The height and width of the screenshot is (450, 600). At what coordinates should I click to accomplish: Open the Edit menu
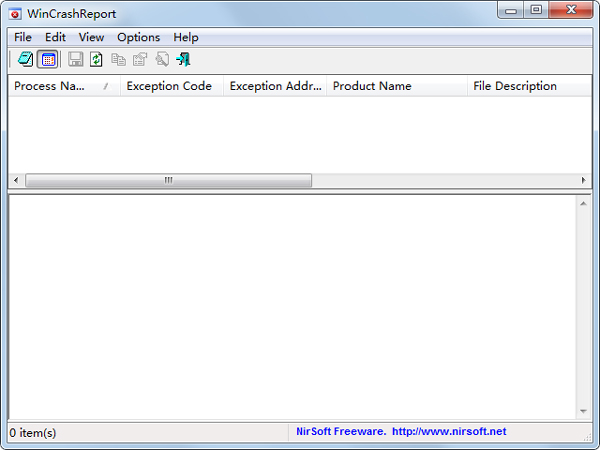[55, 37]
